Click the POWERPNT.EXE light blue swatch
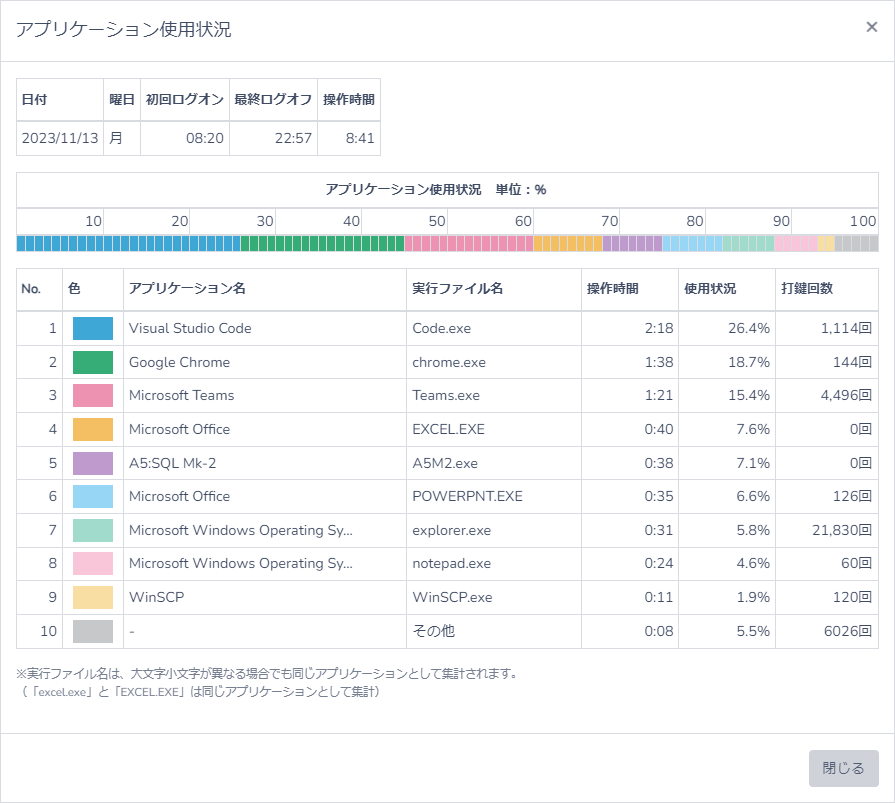 pyautogui.click(x=93, y=497)
